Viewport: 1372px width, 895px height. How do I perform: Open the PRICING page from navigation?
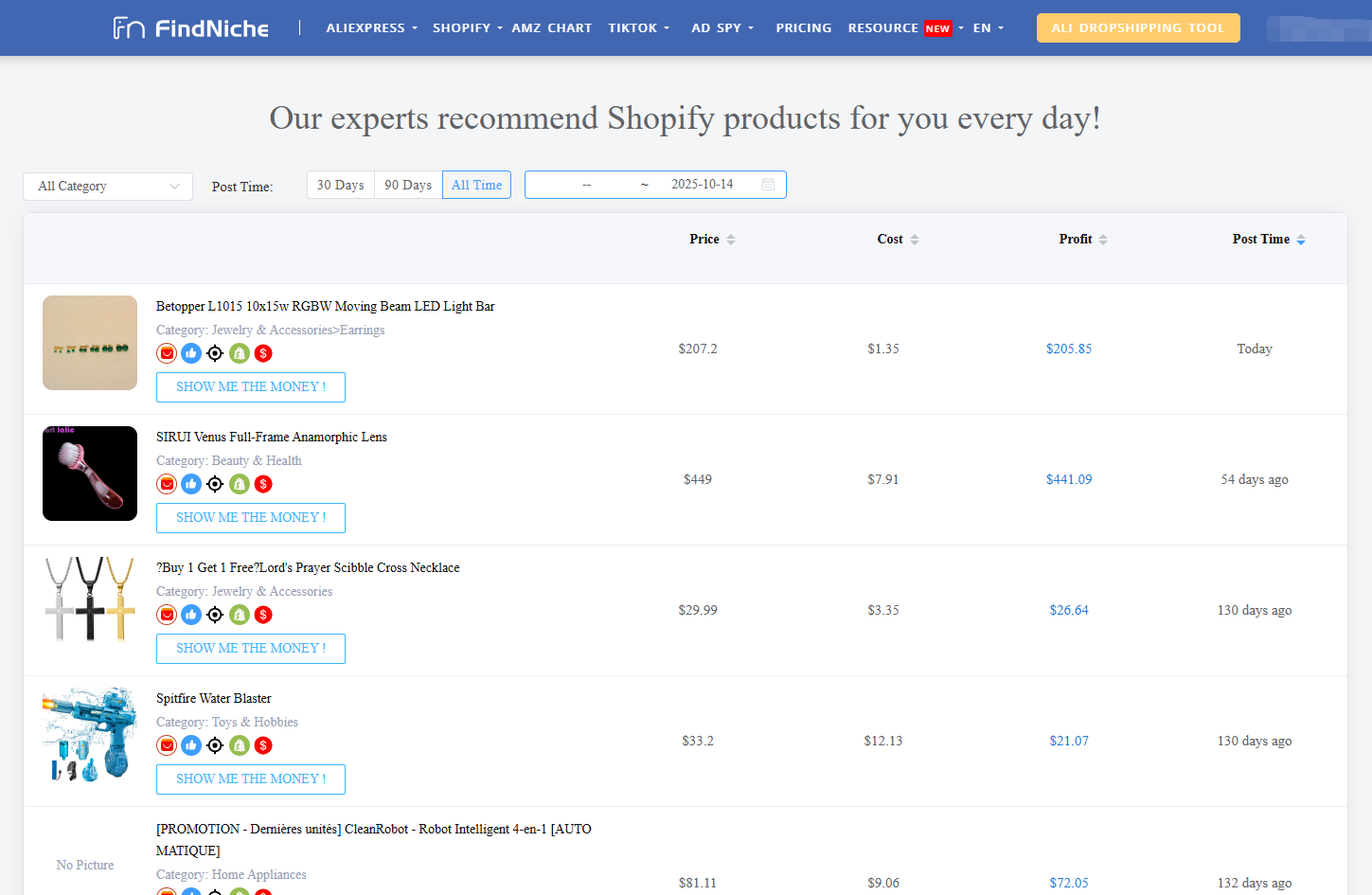[x=803, y=28]
